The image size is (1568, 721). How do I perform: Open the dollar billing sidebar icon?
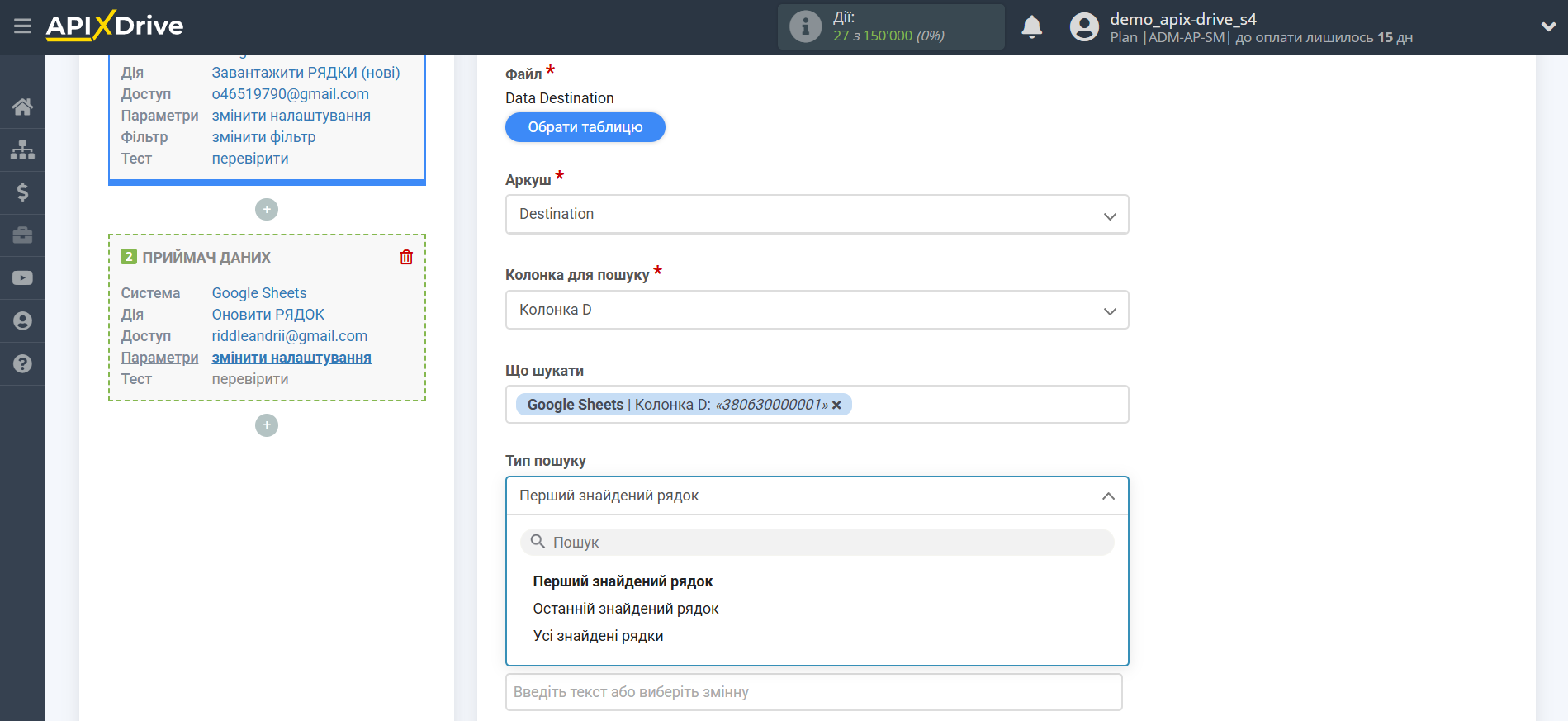coord(22,192)
